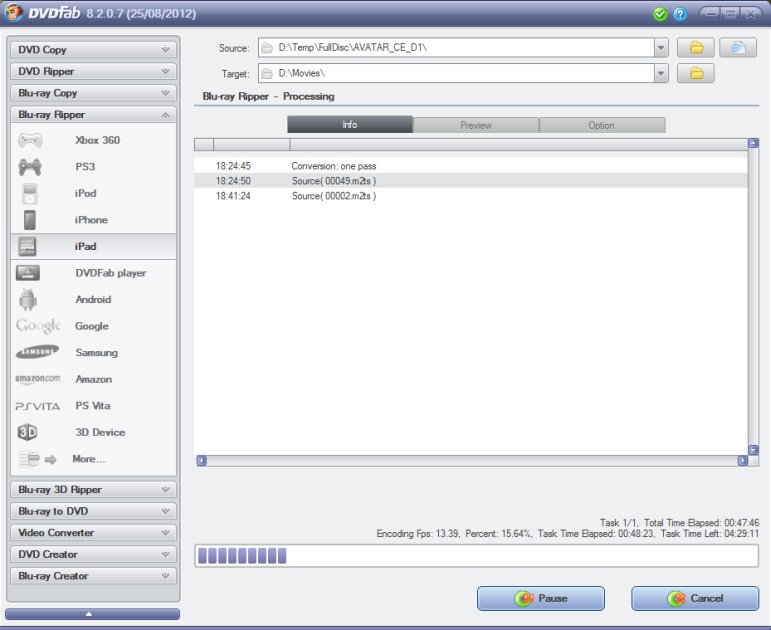Browse source folder with the yellow folder icon

[x=696, y=48]
